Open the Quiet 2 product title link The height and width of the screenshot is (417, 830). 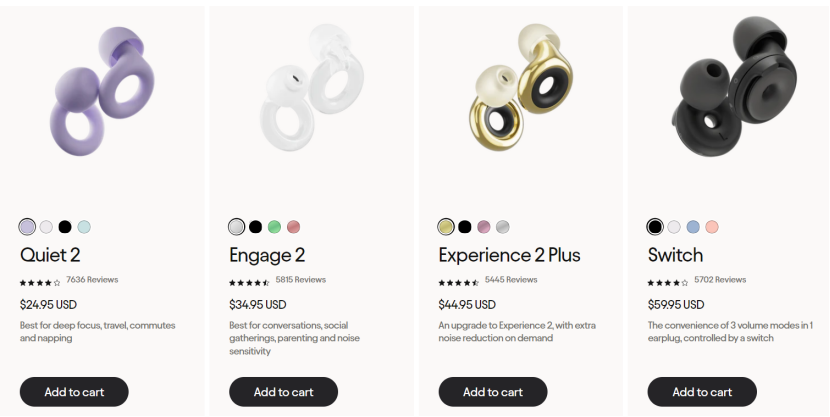pyautogui.click(x=50, y=255)
